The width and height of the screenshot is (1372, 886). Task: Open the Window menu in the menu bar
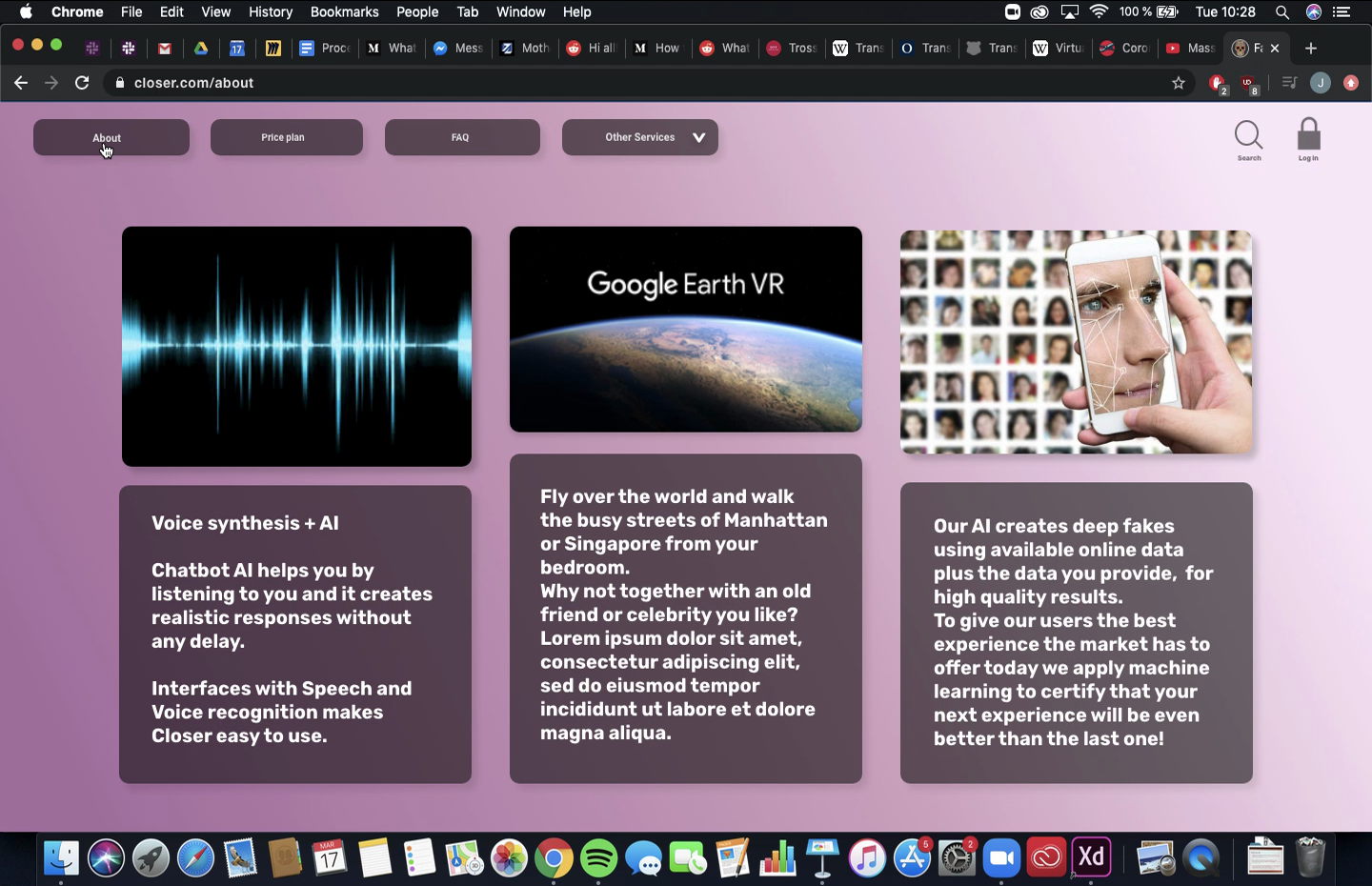pos(520,11)
